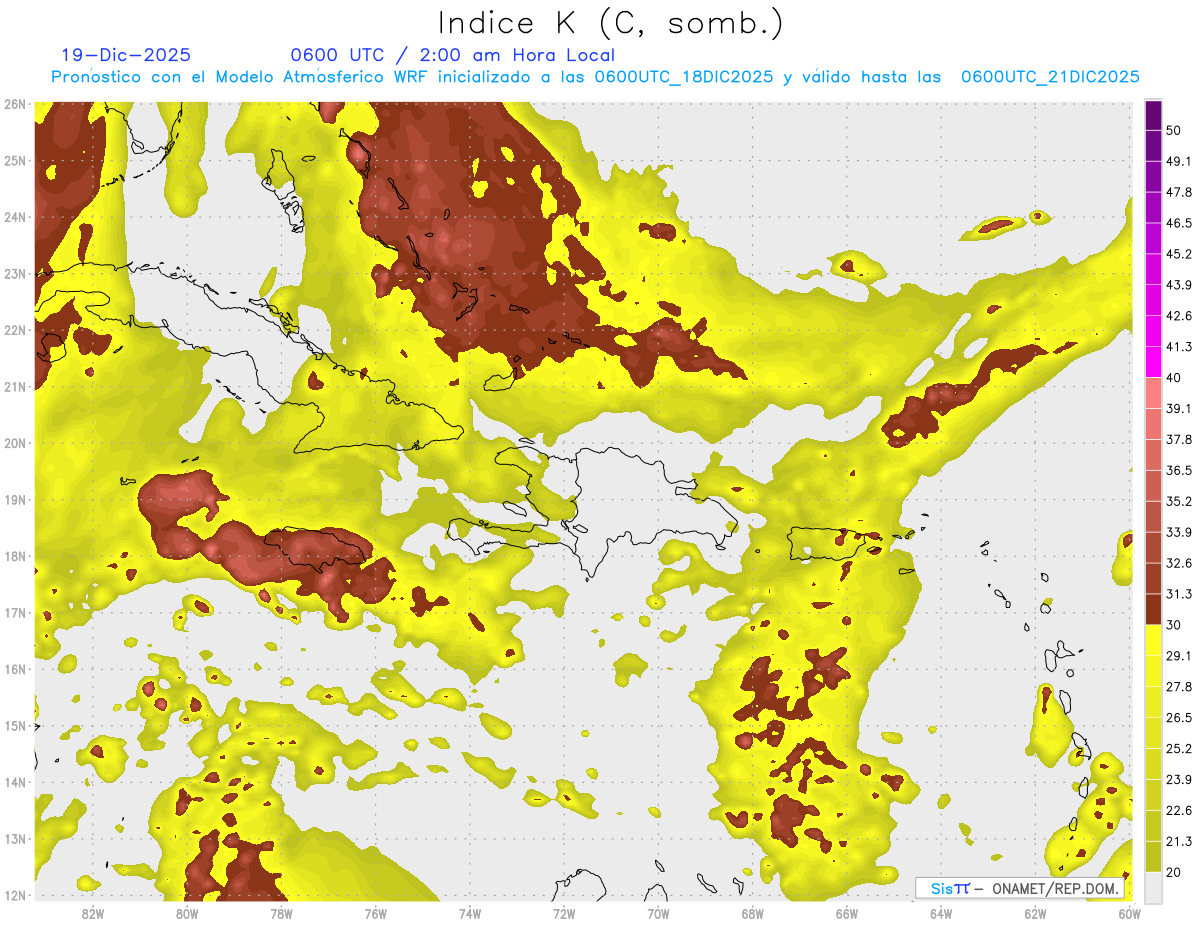Click the colorbar value '45.2'
Viewport: 1200px width, 927px height.
pyautogui.click(x=1179, y=254)
